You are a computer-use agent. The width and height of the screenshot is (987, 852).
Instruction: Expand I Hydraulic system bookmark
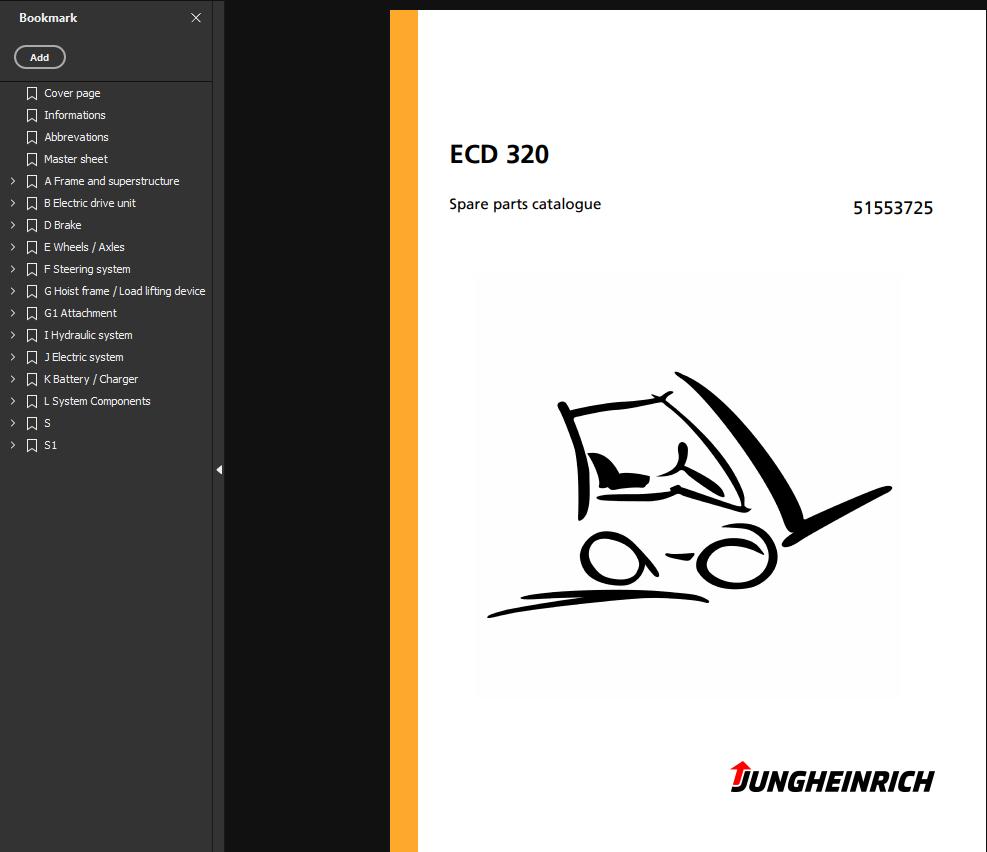[x=13, y=335]
